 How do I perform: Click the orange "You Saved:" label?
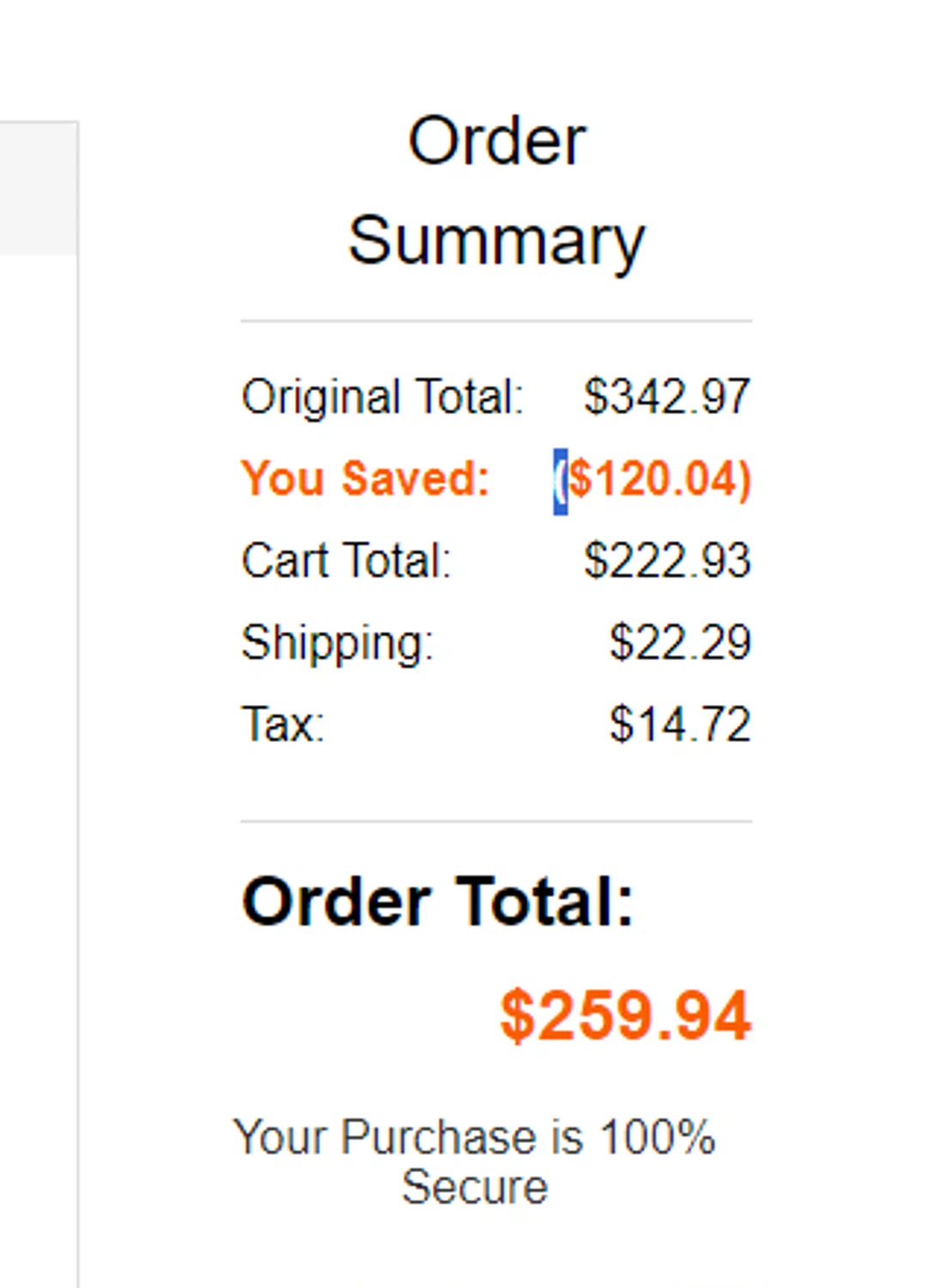365,478
